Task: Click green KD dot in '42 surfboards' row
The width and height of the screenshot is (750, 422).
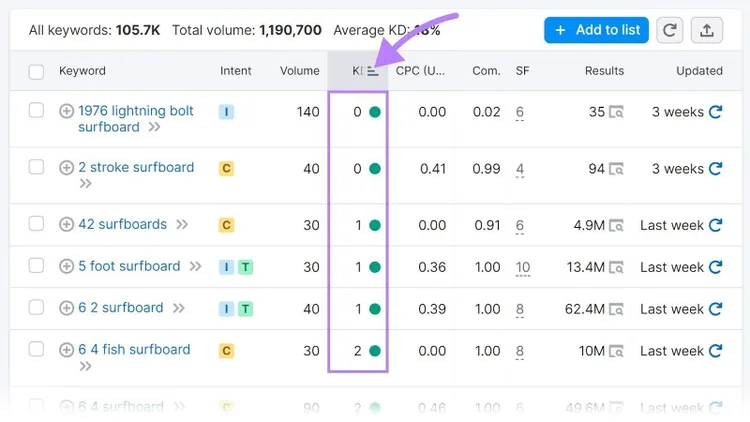Action: 375,225
